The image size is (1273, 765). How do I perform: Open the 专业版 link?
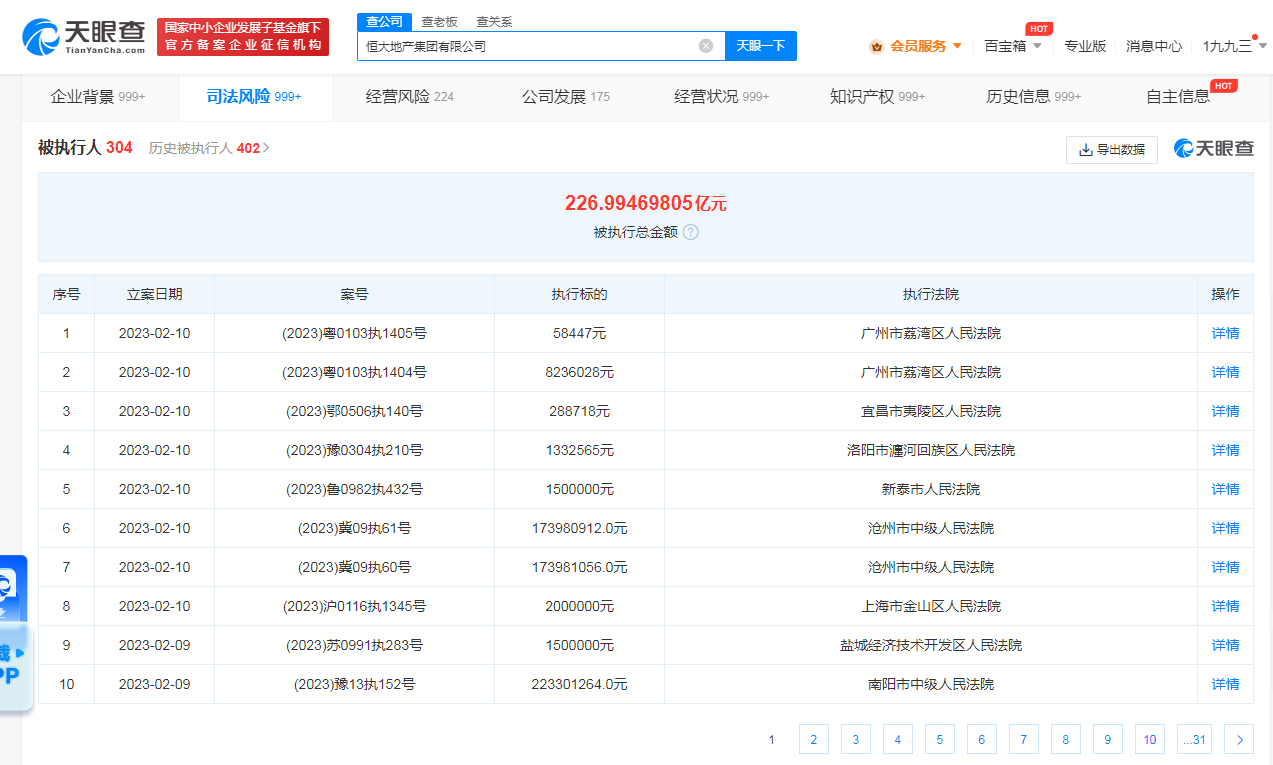[x=1085, y=46]
